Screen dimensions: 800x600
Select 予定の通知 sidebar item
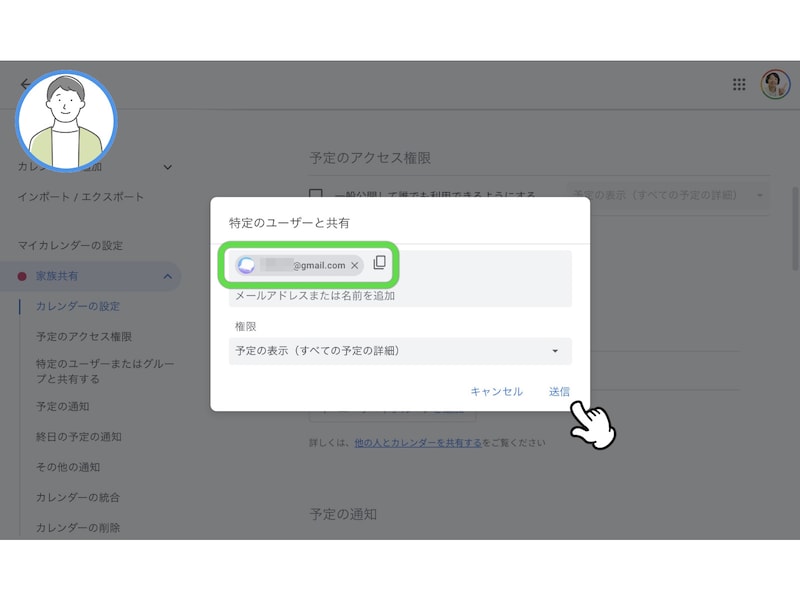click(62, 407)
